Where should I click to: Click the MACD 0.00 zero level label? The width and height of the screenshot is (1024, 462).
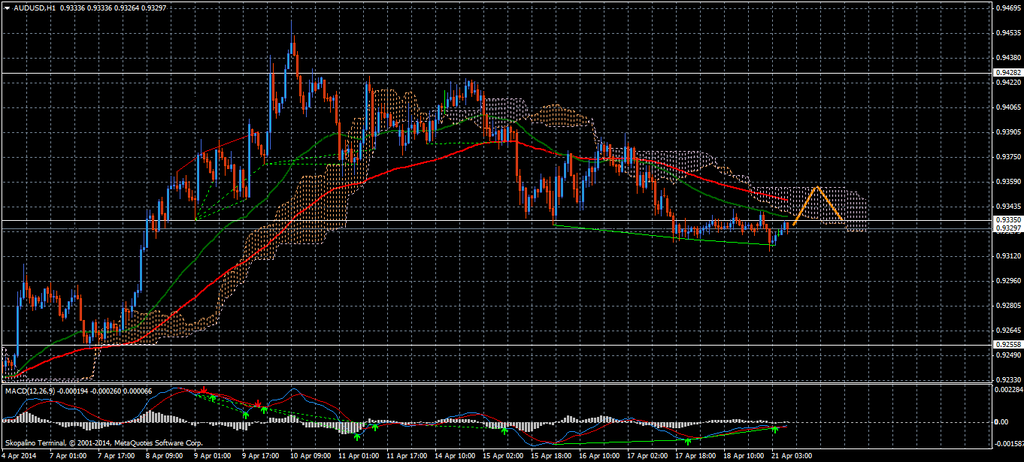point(1001,422)
